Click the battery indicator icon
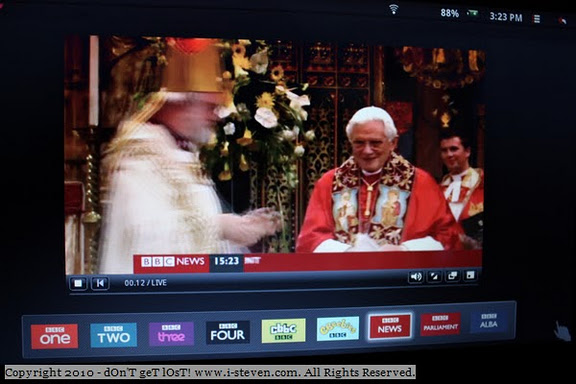This screenshot has height=384, width=576. click(x=472, y=13)
